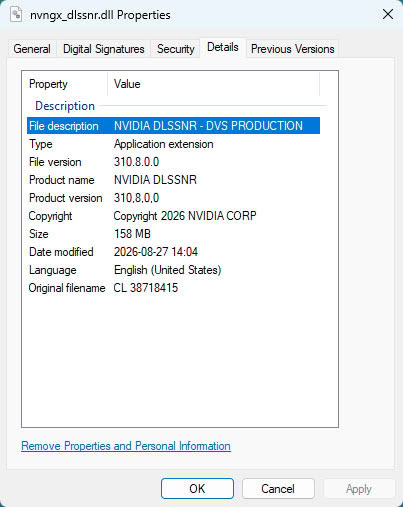Open Remove Properties and Personal Information link

(126, 446)
